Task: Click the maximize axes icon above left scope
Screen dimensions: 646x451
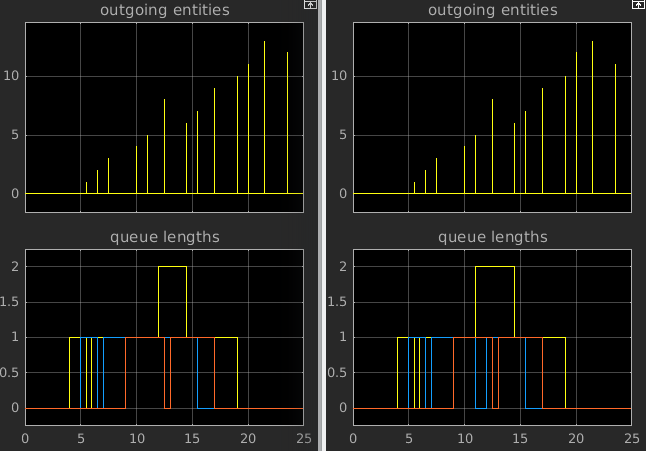Action: pyautogui.click(x=310, y=5)
